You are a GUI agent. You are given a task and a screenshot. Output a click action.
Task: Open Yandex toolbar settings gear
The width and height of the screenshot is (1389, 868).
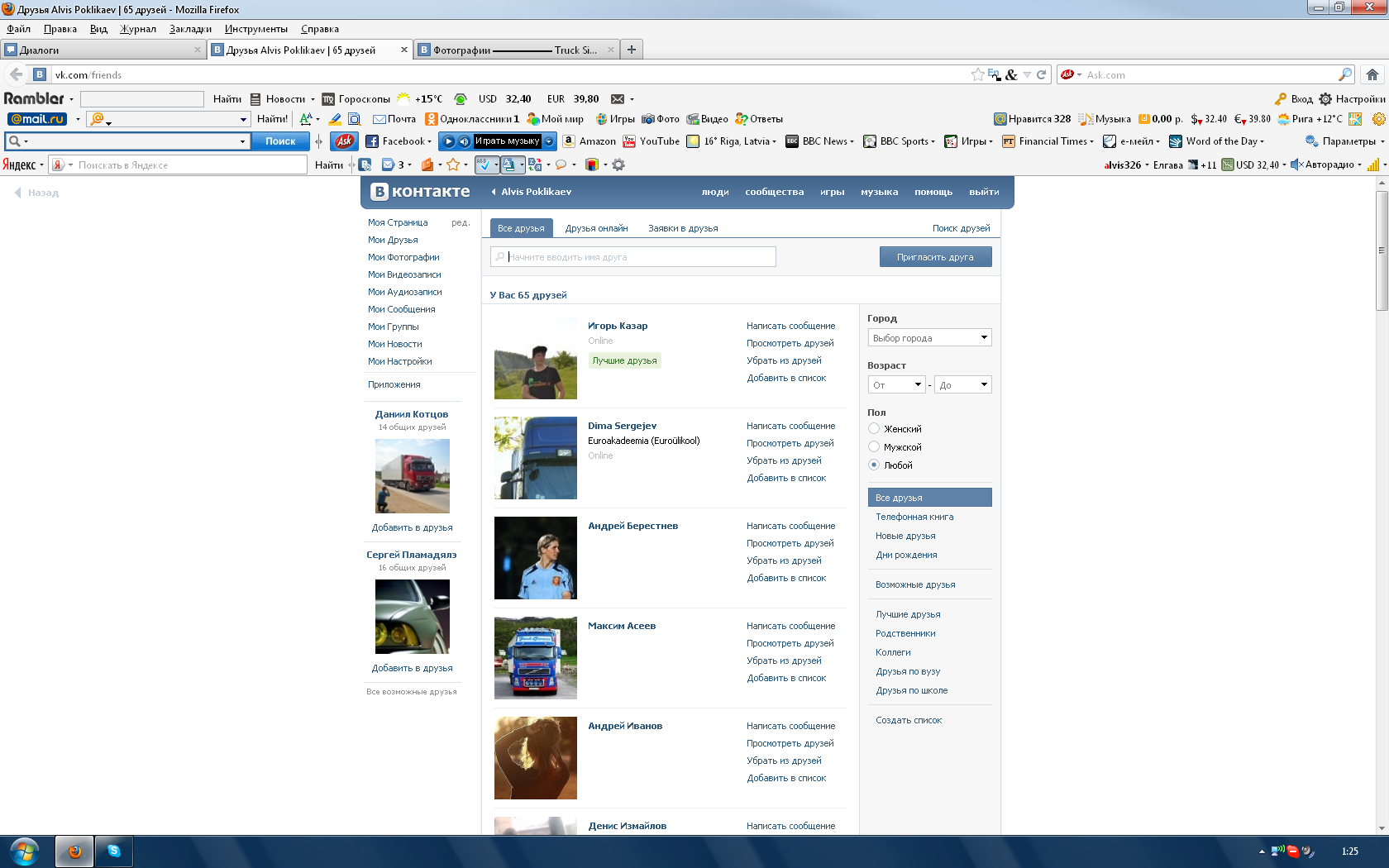(x=618, y=165)
